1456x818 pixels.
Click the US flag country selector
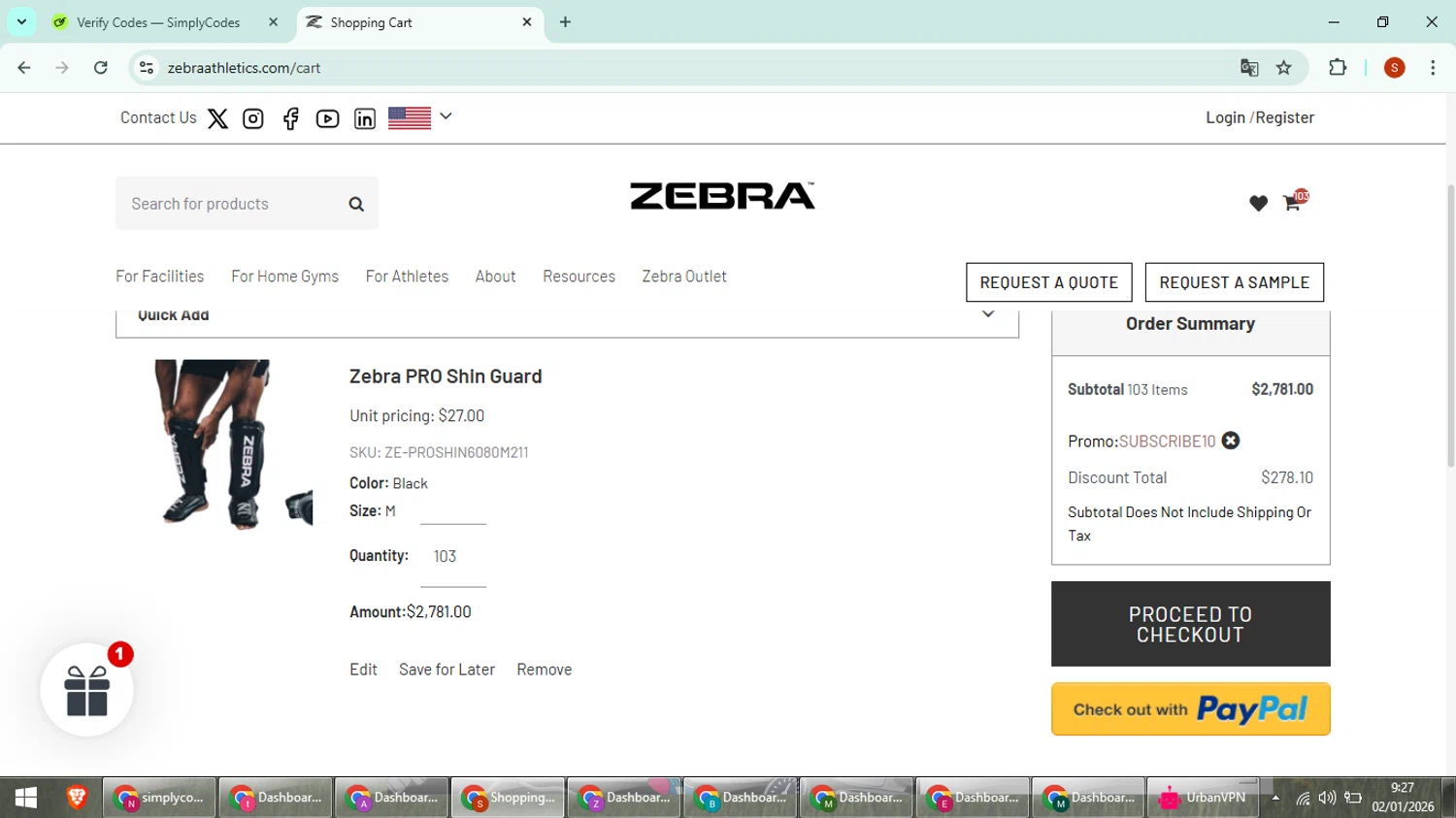pos(410,117)
